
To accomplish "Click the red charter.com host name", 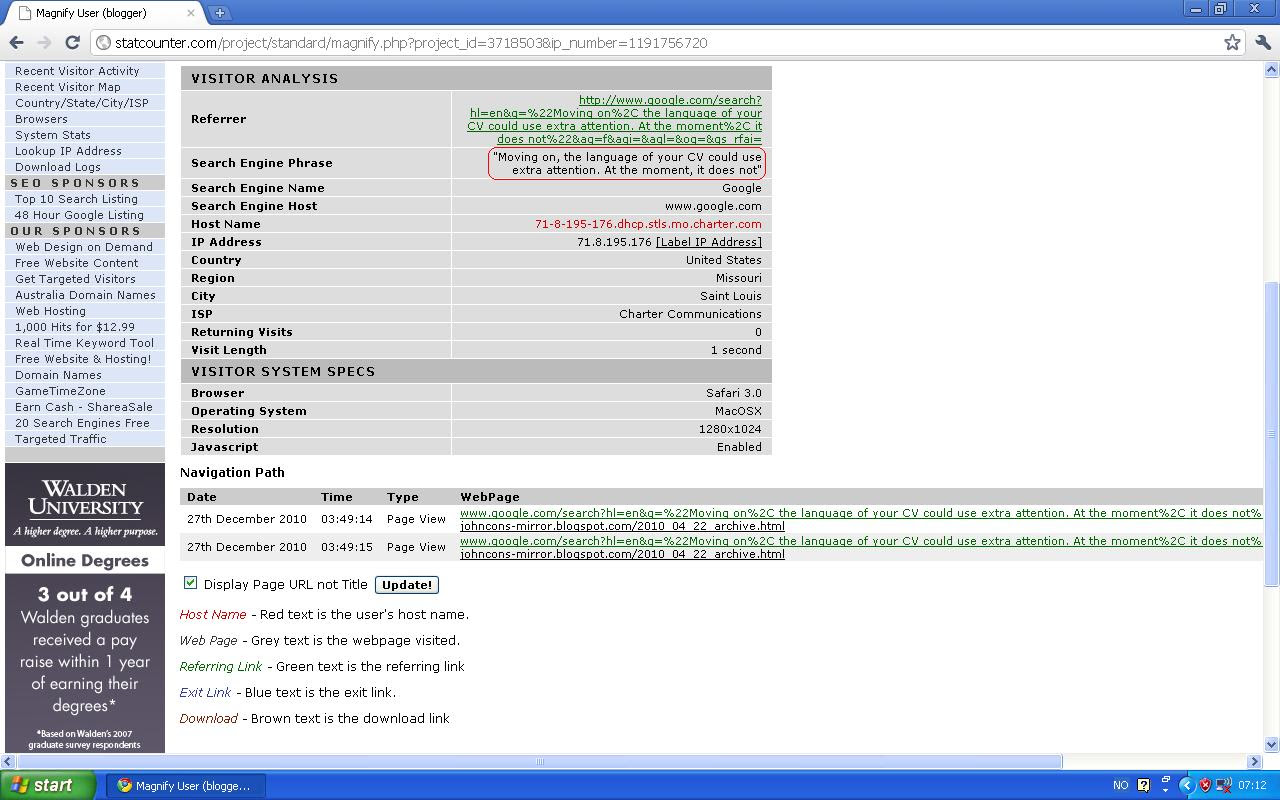I will click(648, 224).
